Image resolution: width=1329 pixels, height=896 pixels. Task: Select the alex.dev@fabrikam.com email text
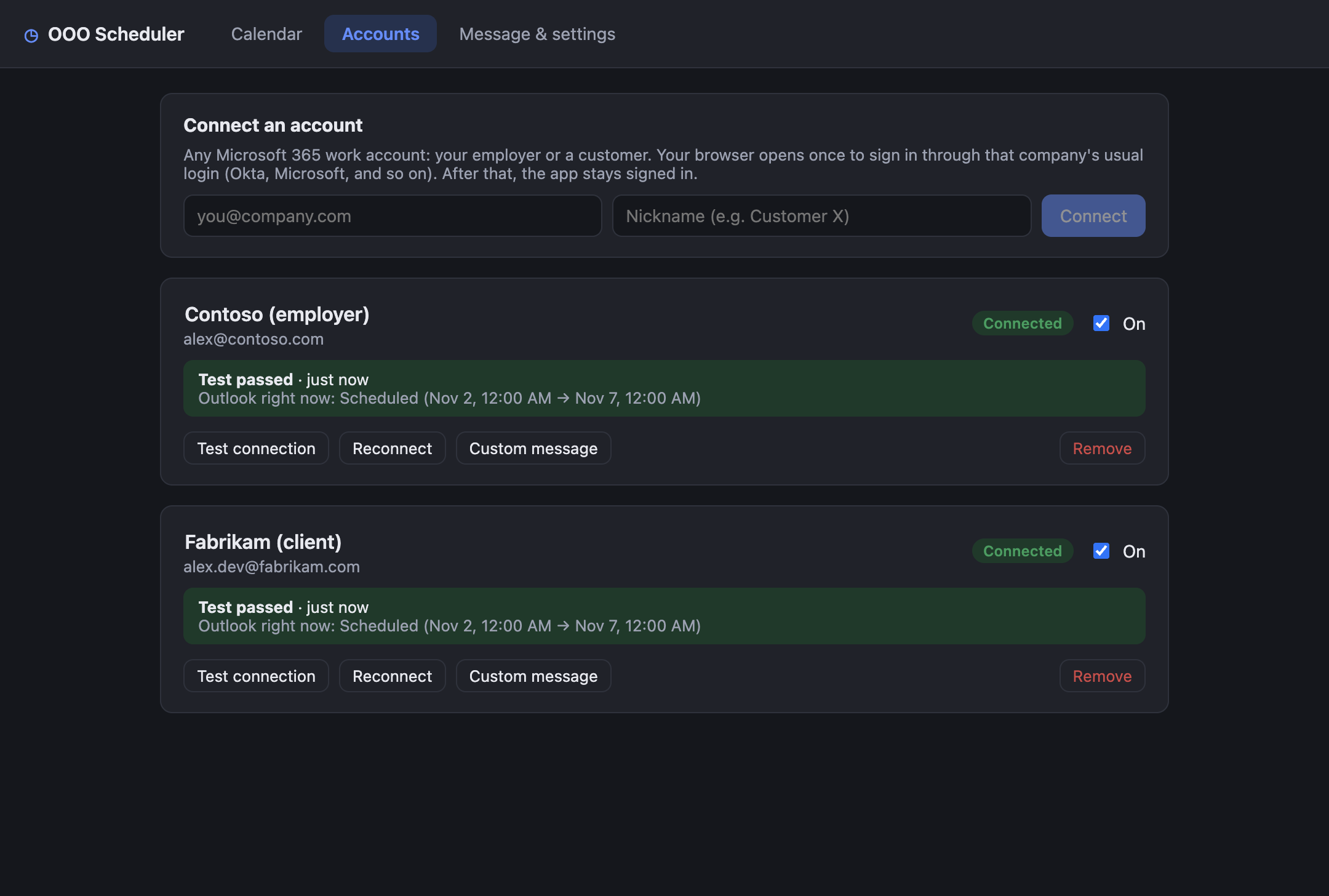click(x=271, y=567)
